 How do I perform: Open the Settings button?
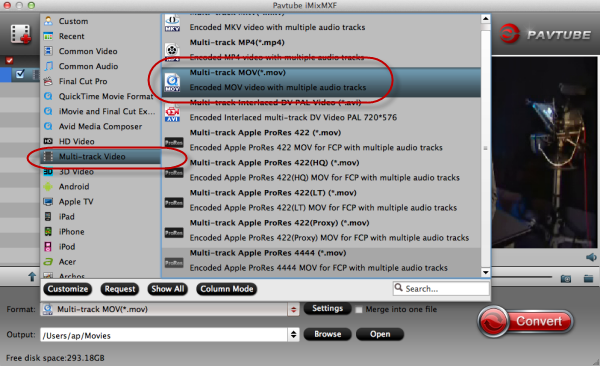pyautogui.click(x=327, y=309)
